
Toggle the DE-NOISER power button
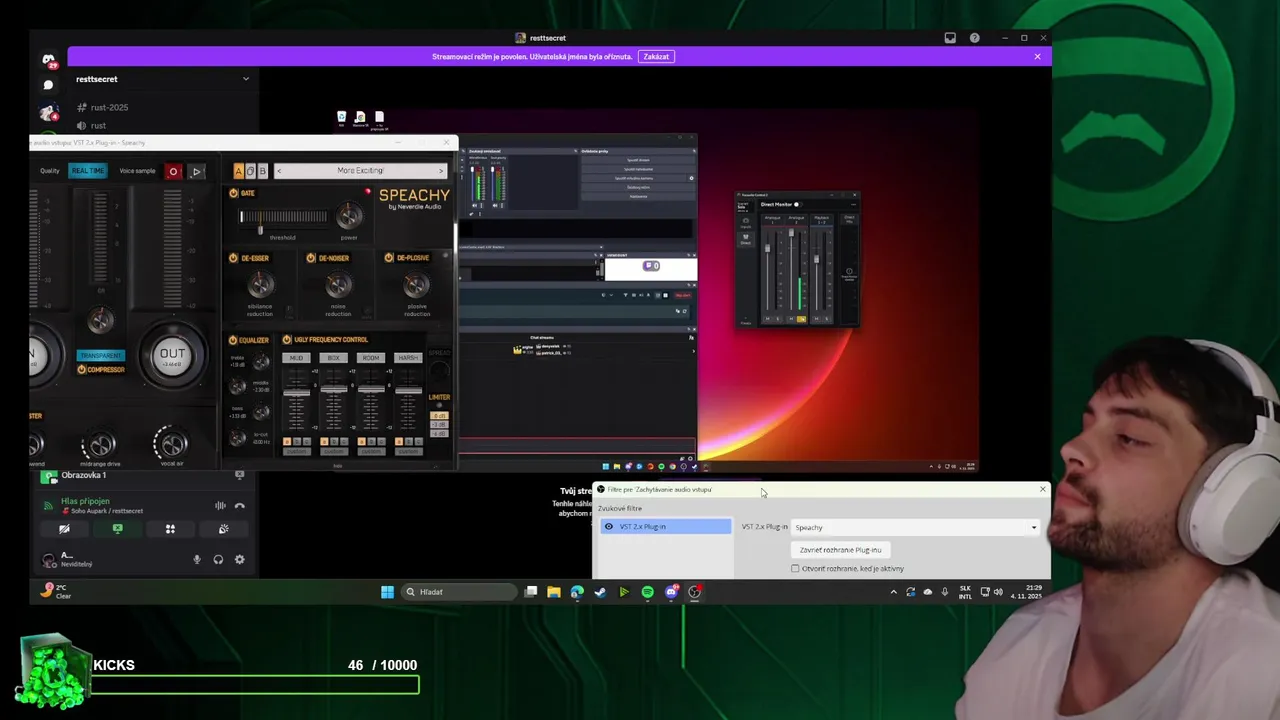[x=312, y=258]
